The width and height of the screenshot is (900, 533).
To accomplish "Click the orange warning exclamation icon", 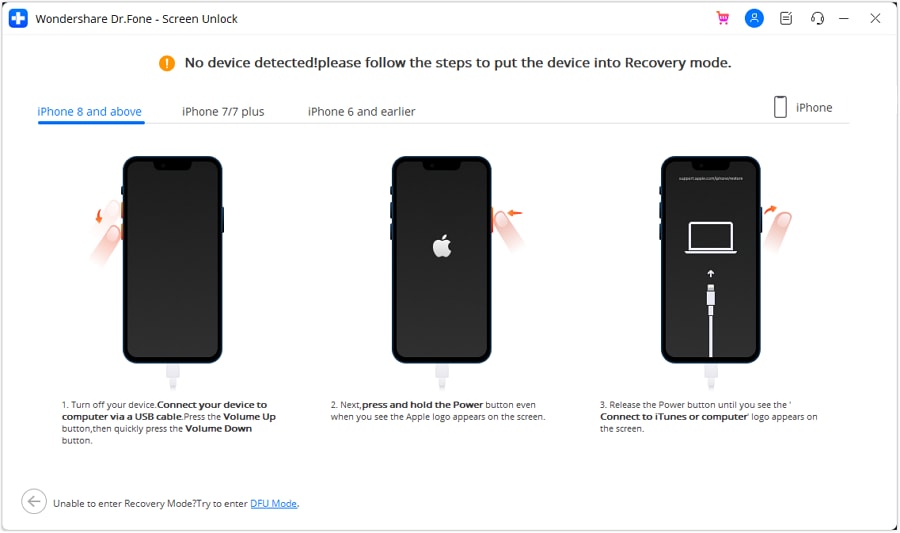I will (x=167, y=63).
